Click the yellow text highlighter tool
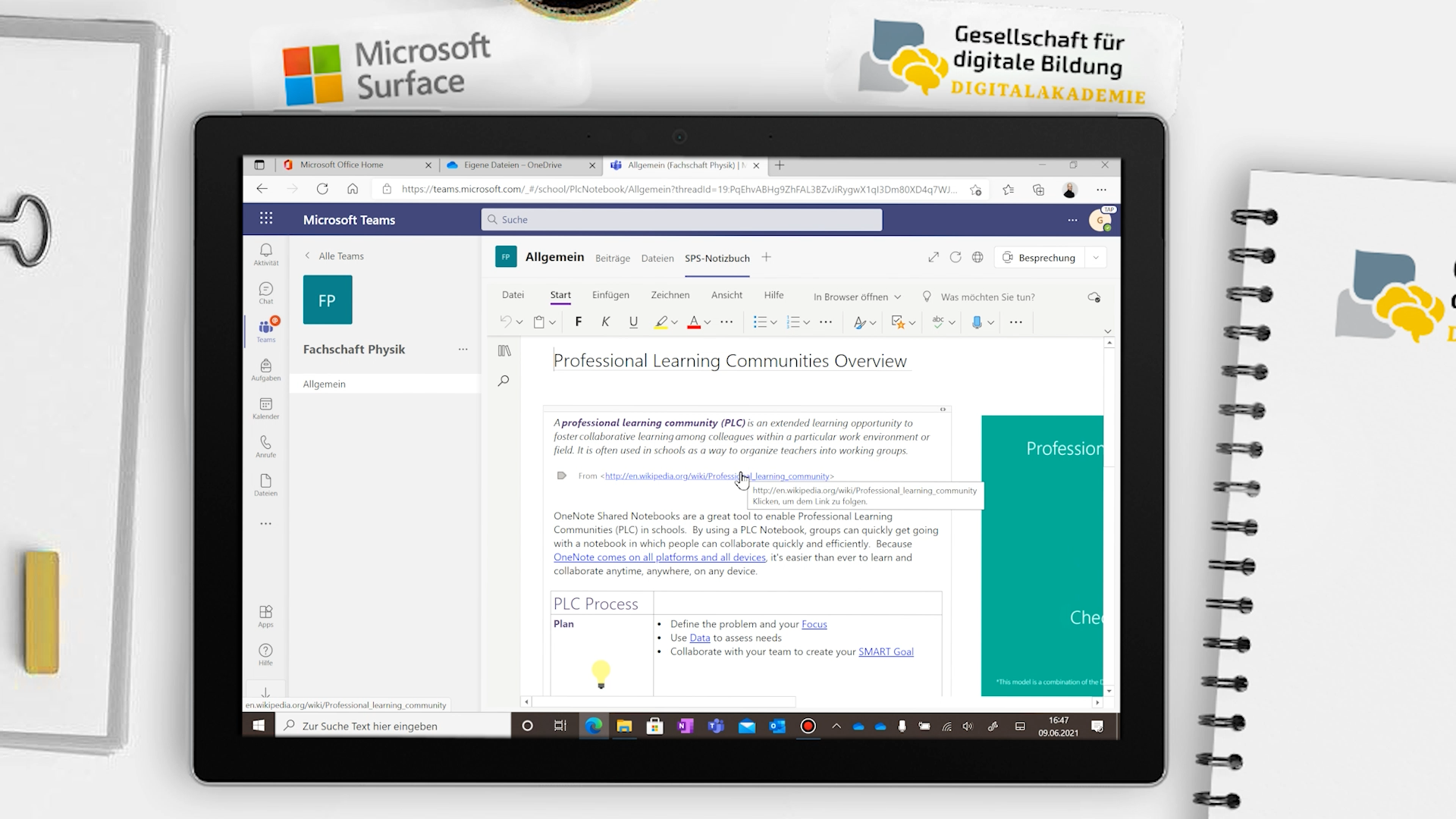This screenshot has width=1456, height=819. point(661,322)
